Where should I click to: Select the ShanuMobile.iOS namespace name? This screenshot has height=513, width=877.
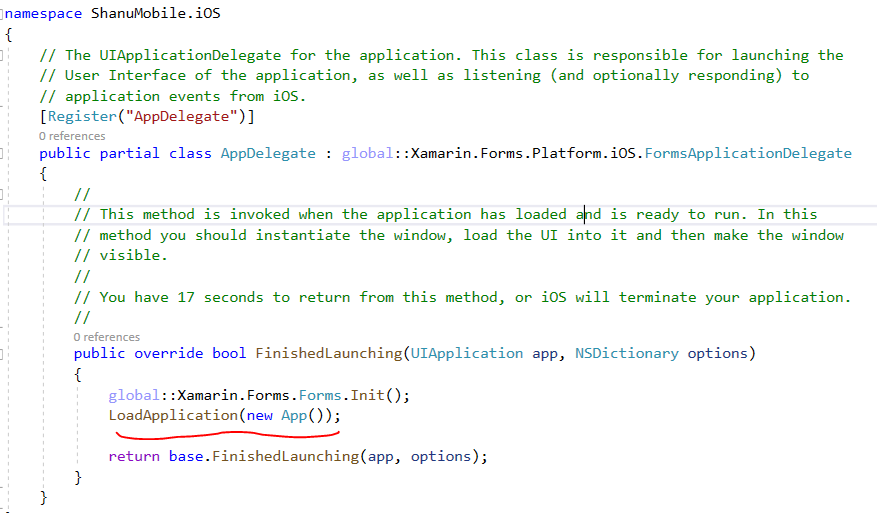(156, 13)
